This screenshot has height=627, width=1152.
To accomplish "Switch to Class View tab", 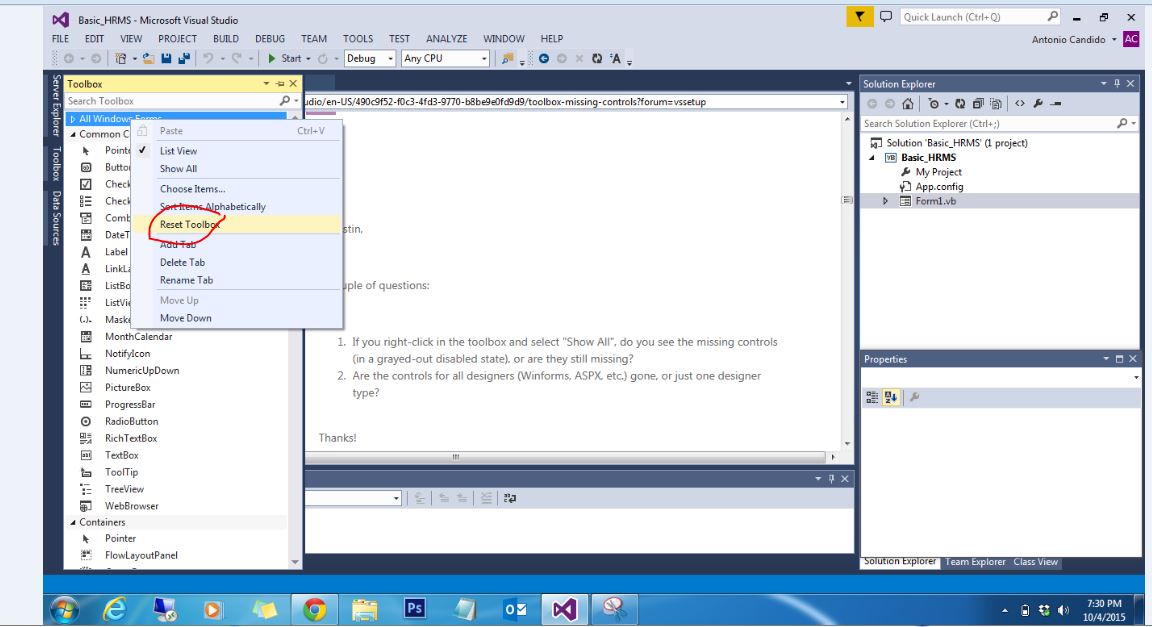I will 1035,562.
